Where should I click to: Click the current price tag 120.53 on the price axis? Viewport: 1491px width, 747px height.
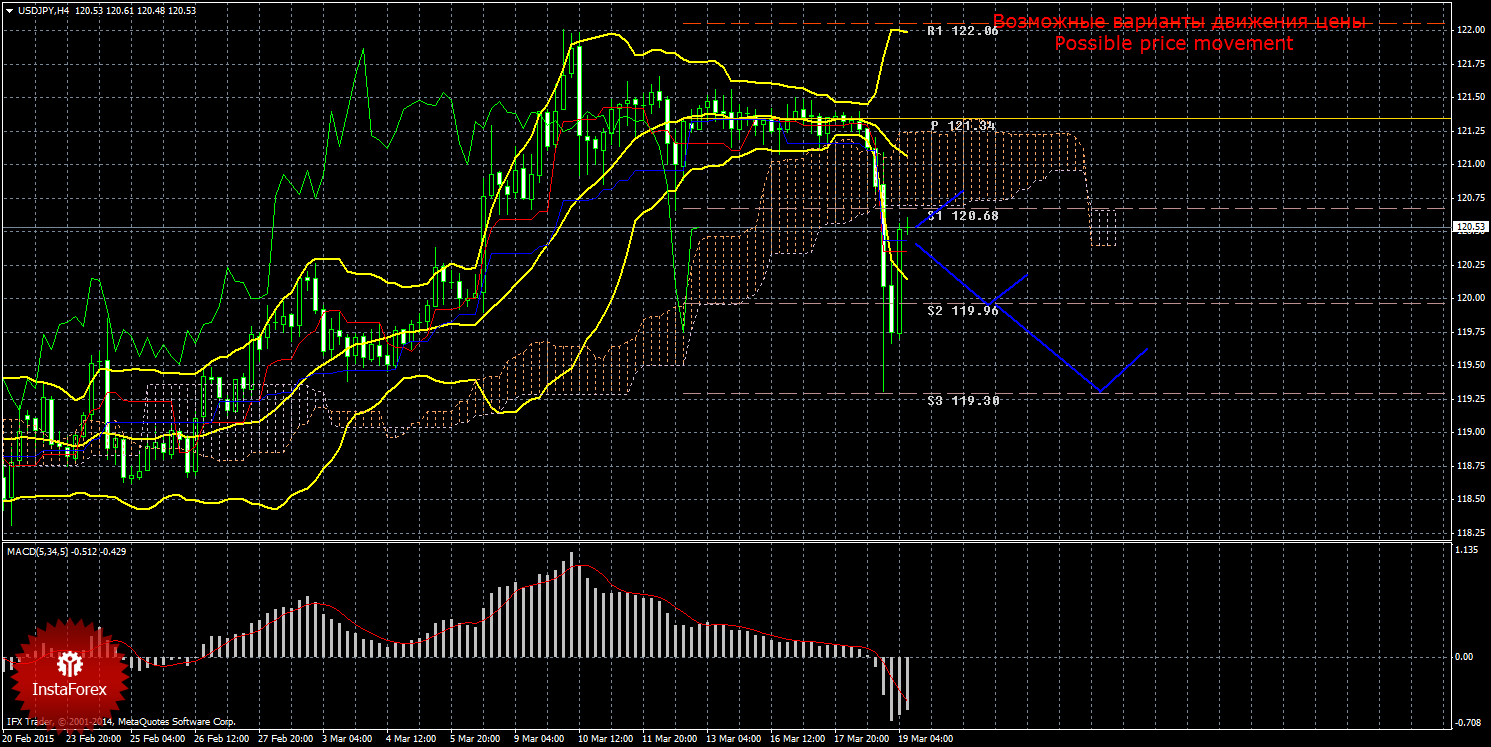[1469, 228]
